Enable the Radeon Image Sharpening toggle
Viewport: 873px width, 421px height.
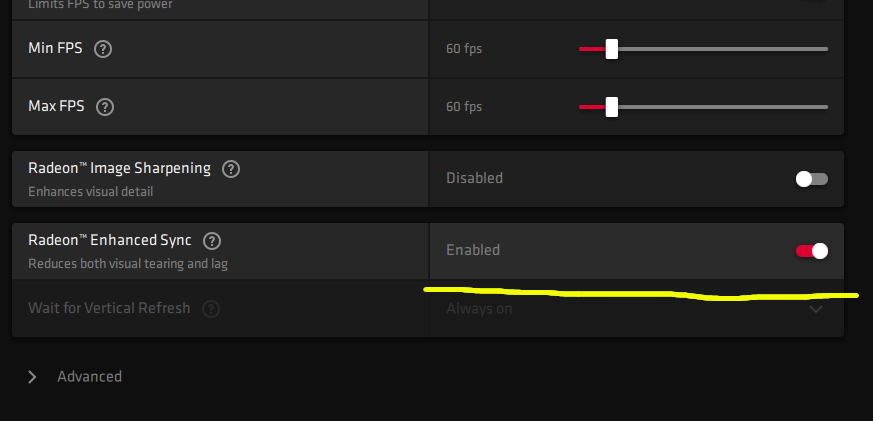point(811,179)
